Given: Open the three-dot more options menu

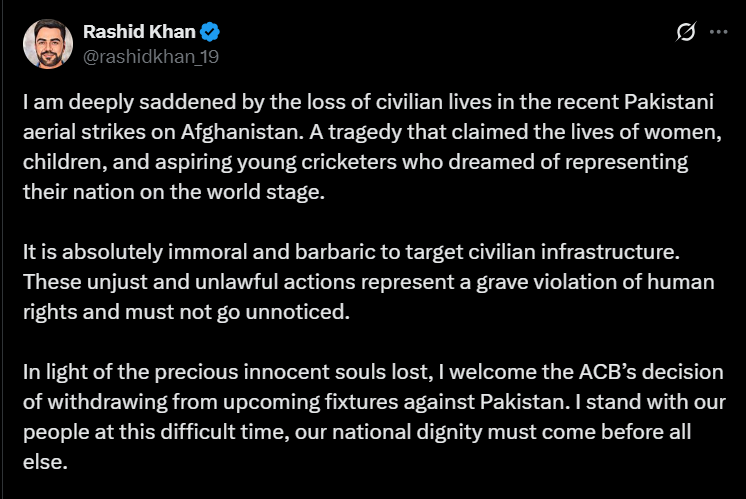Looking at the screenshot, I should [718, 33].
